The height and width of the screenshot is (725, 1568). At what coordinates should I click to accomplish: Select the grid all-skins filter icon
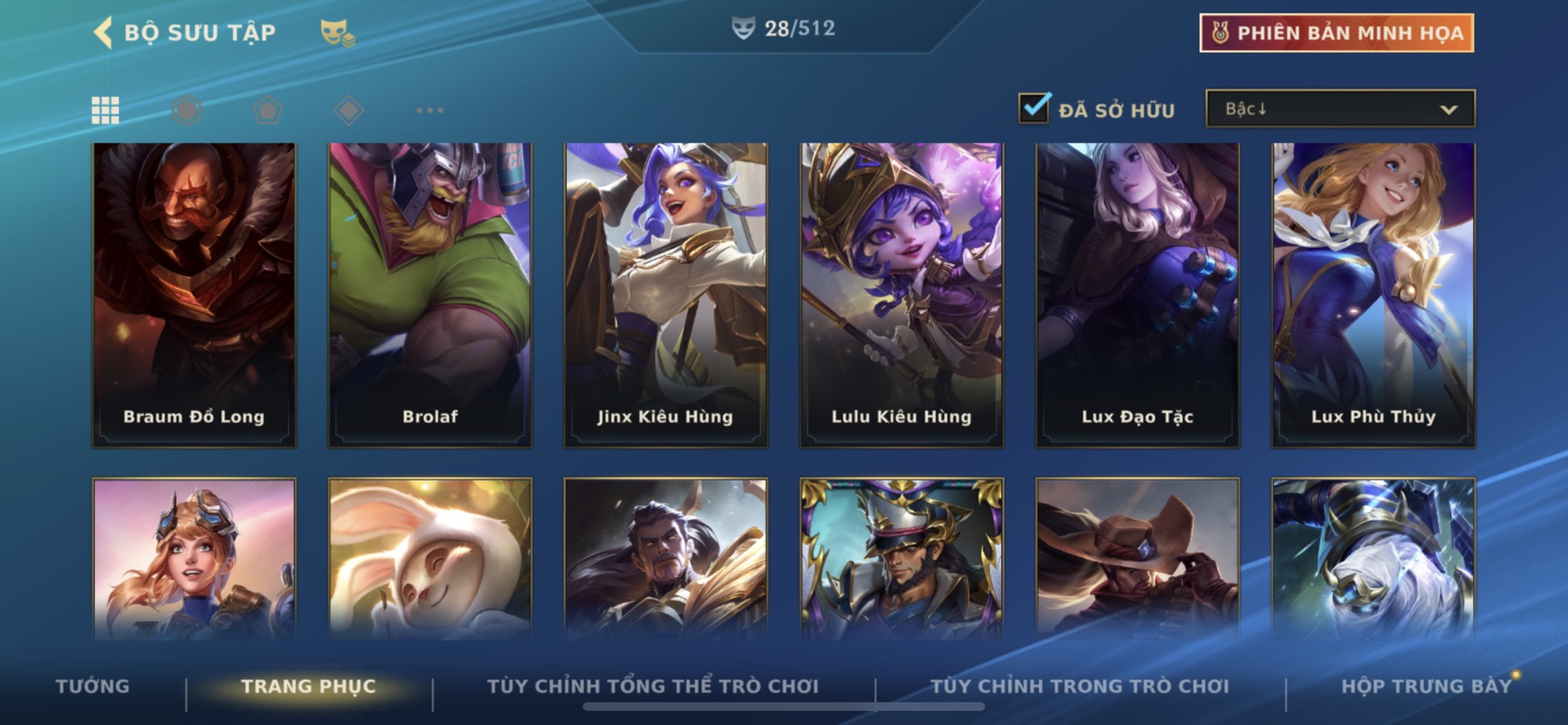point(105,110)
